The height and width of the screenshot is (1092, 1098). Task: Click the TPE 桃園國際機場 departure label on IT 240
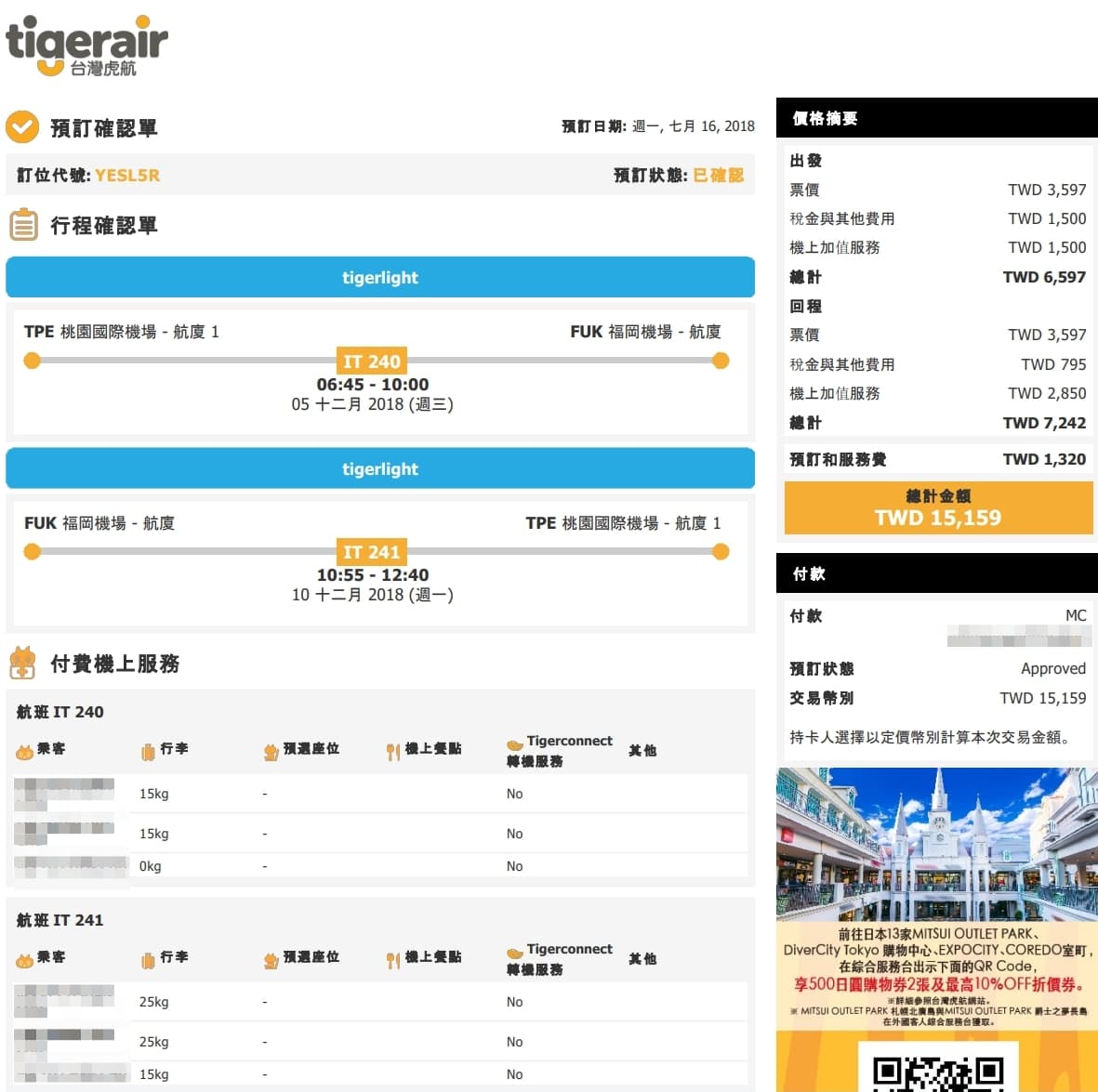pyautogui.click(x=121, y=331)
